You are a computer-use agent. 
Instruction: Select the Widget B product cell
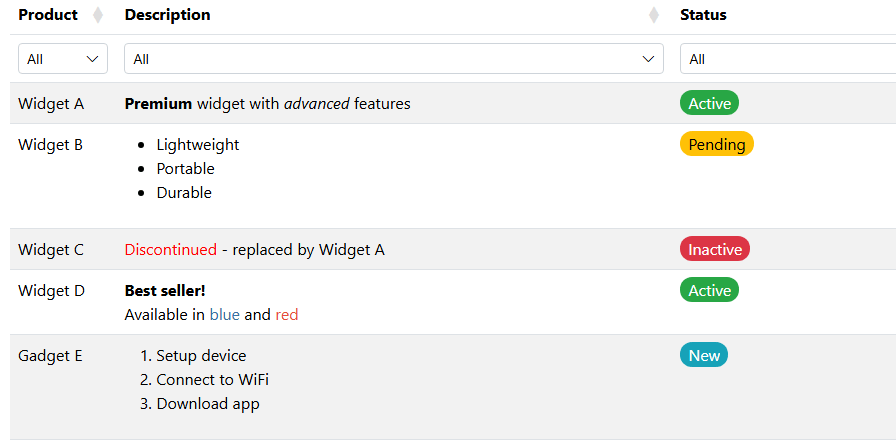tap(51, 144)
